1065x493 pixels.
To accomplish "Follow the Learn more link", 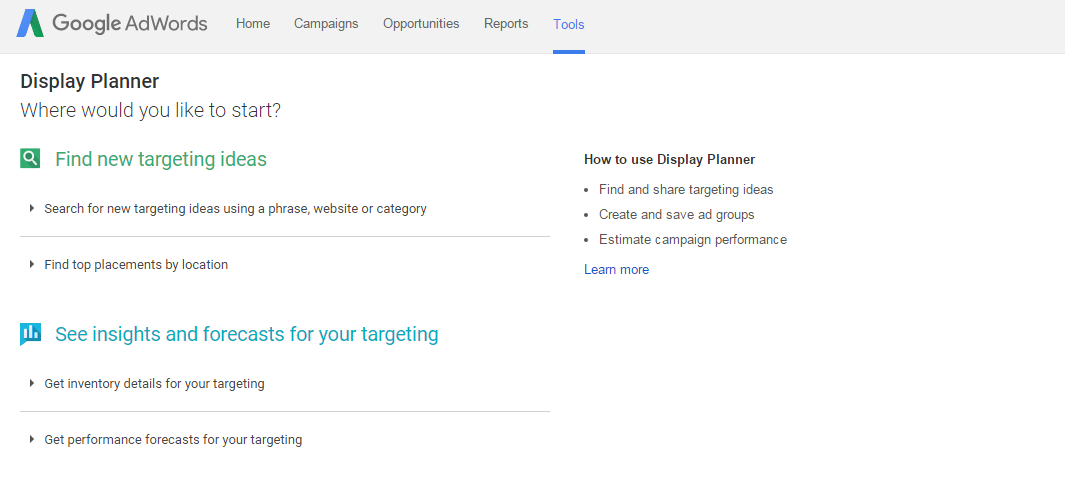I will (x=616, y=270).
